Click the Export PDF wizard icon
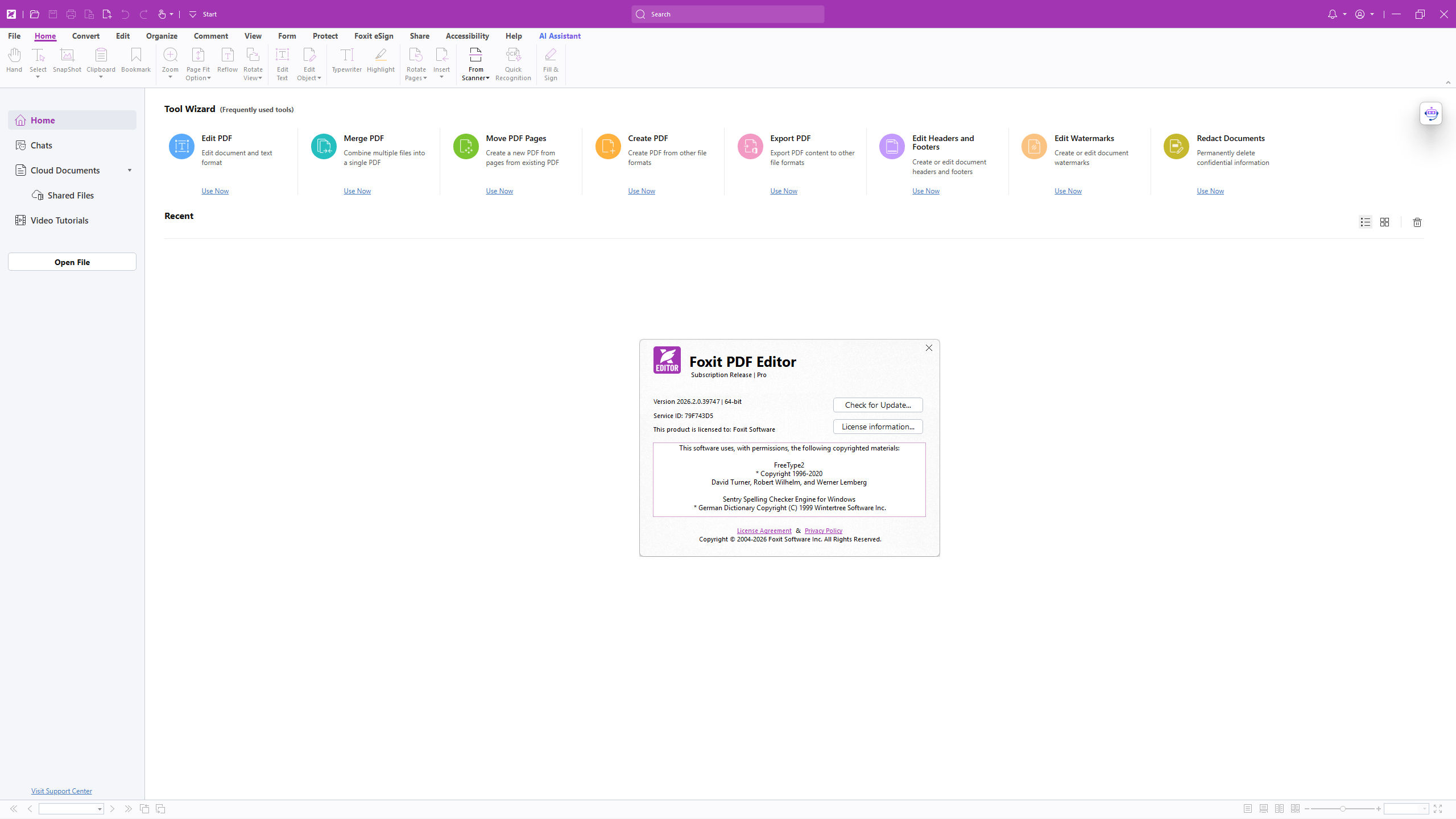Viewport: 1456px width, 819px height. pos(750,147)
